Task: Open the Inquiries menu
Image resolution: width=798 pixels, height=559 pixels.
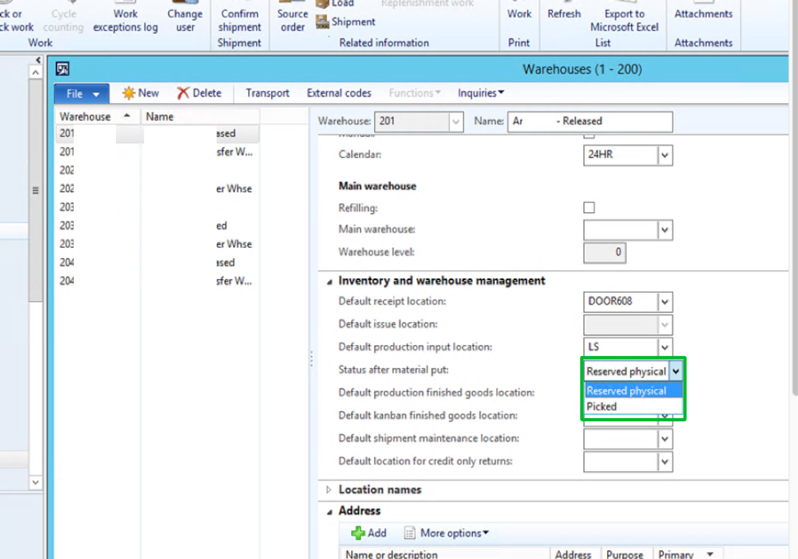Action: pos(481,93)
